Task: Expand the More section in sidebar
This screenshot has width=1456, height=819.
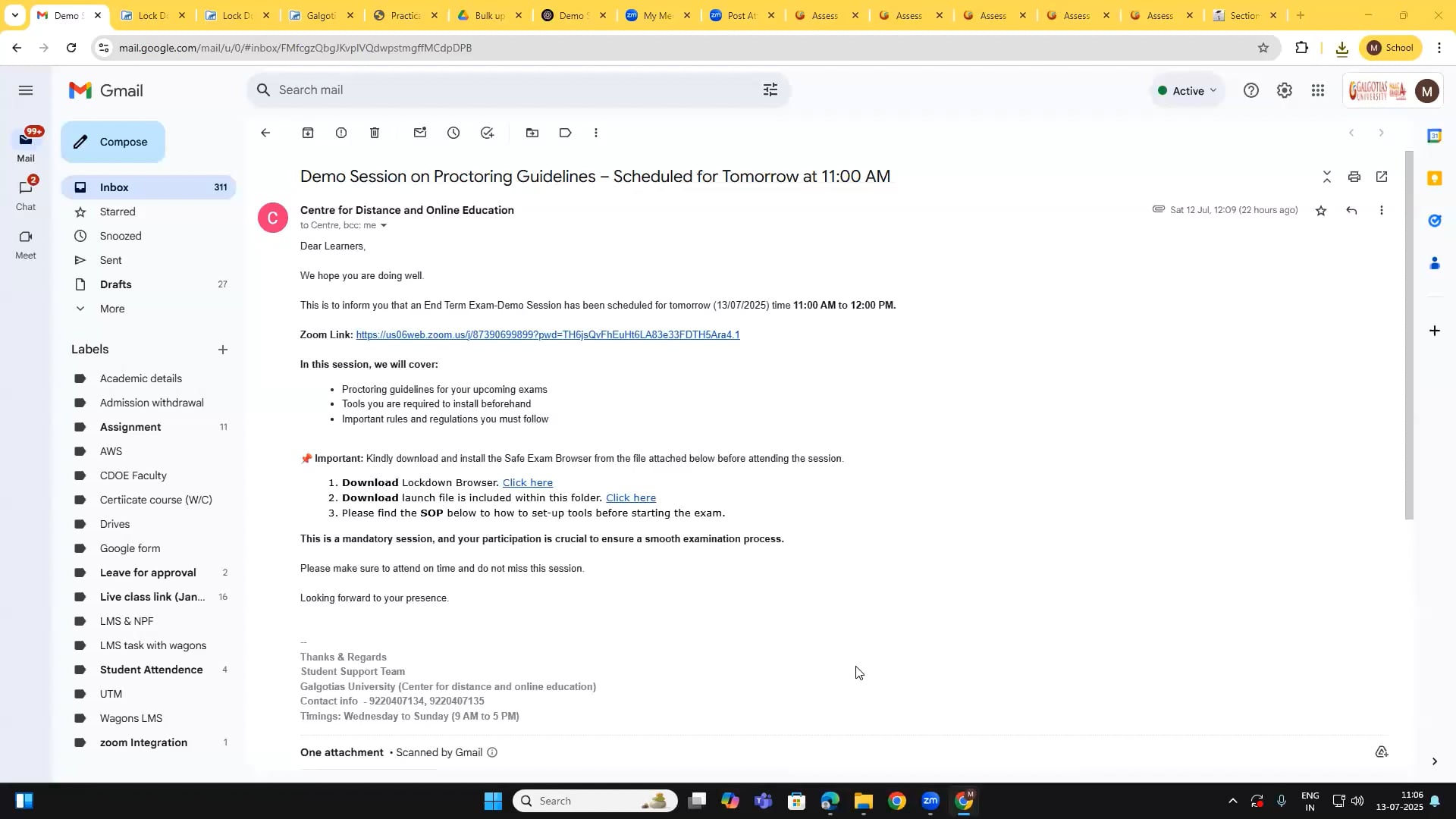Action: [x=112, y=309]
